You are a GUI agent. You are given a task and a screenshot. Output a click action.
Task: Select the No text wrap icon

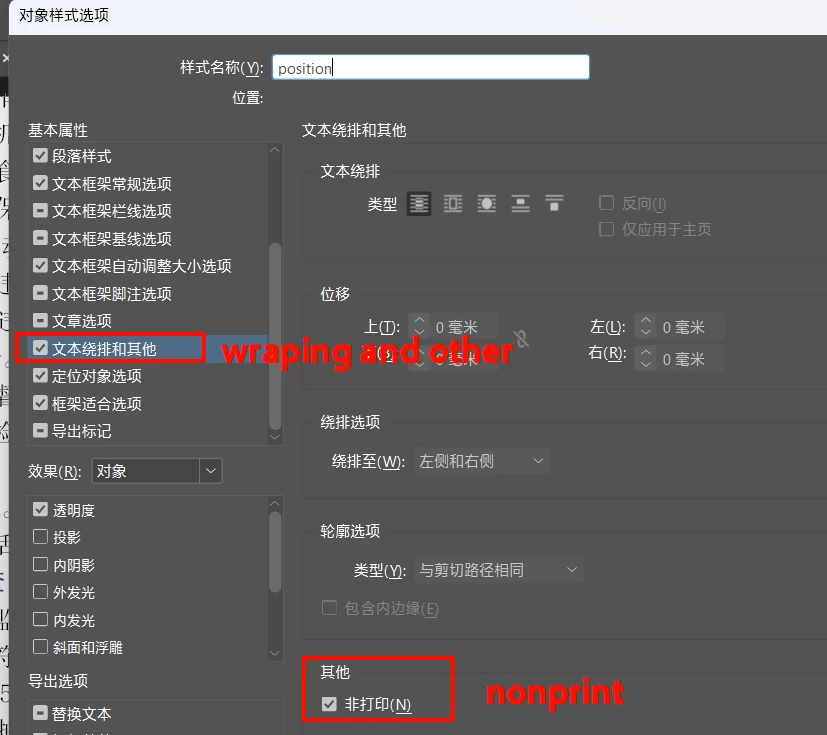pyautogui.click(x=419, y=204)
